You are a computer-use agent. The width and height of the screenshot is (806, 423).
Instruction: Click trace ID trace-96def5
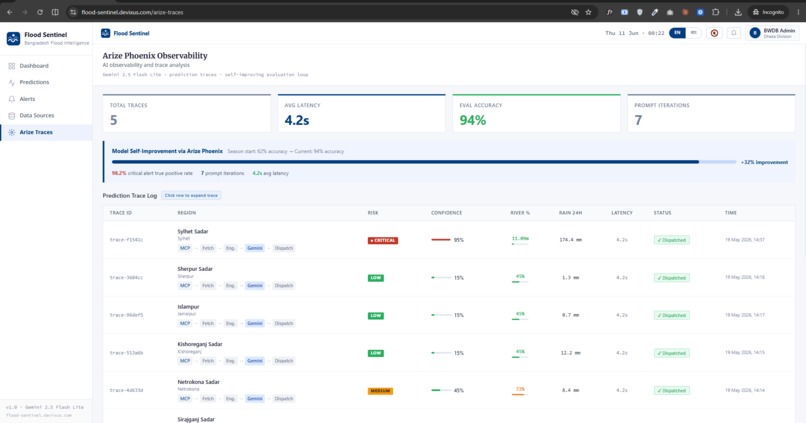[x=126, y=315]
